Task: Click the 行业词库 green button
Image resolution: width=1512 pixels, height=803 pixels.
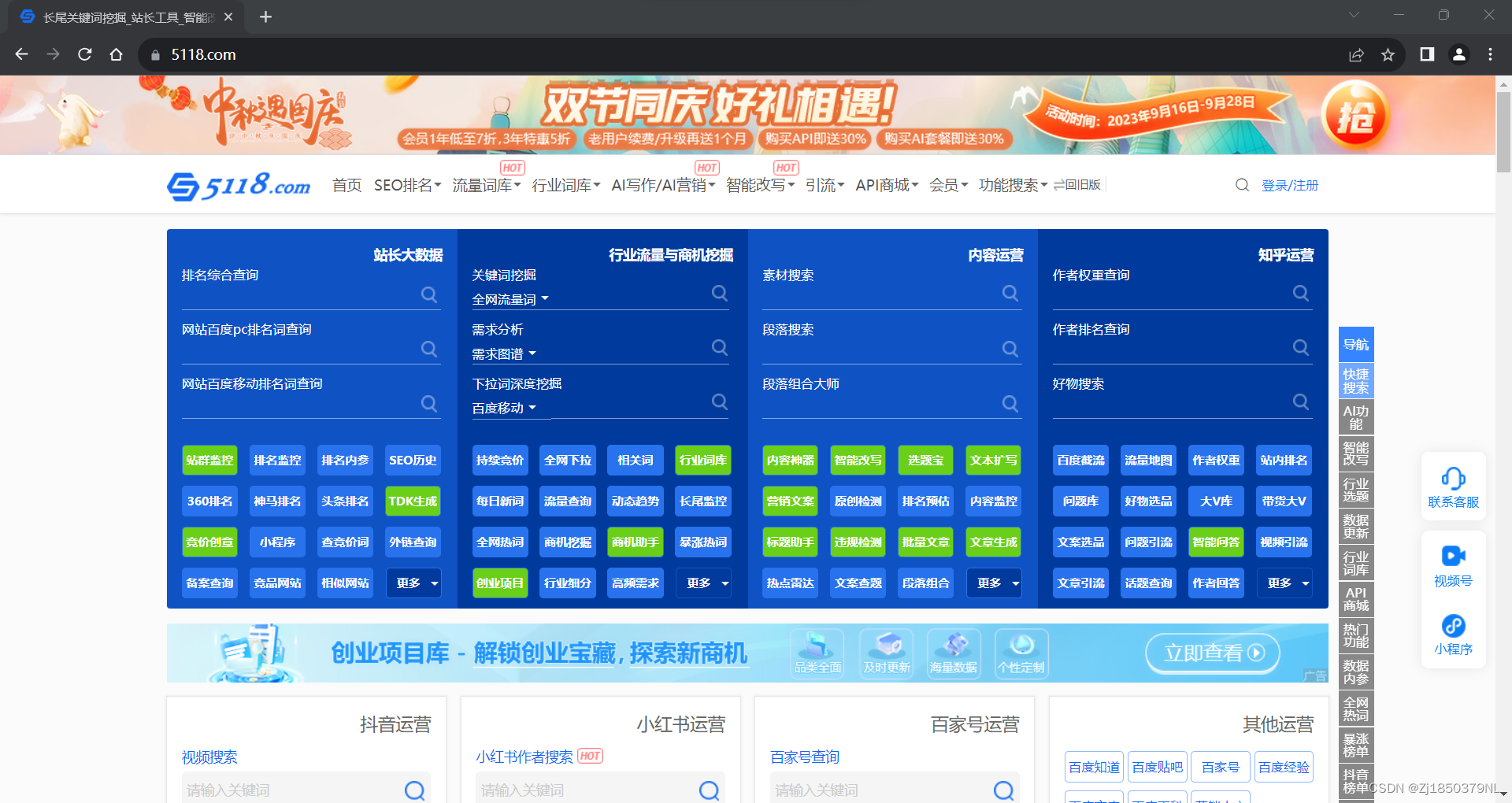Action: point(703,461)
